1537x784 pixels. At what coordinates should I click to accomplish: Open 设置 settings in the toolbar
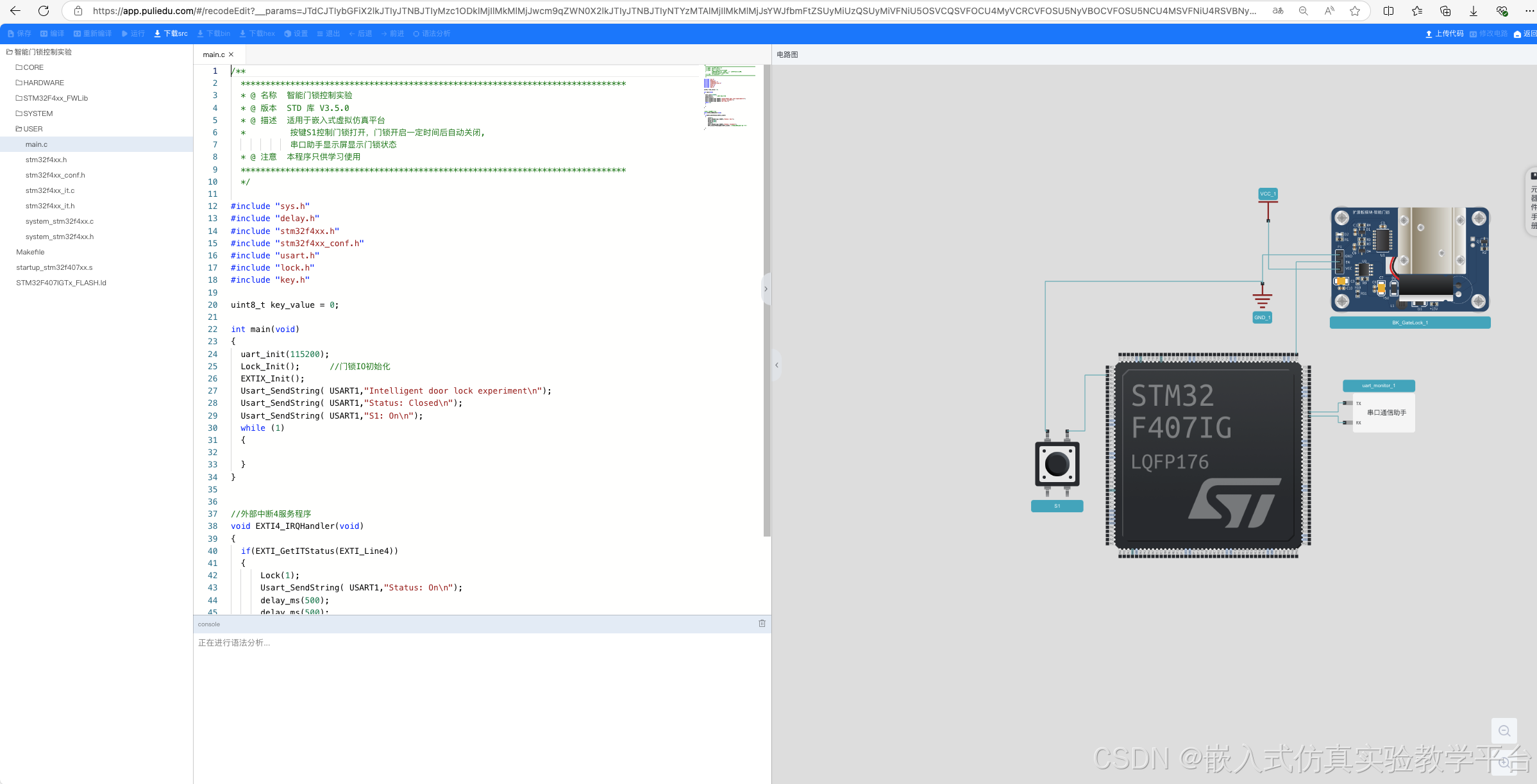pyautogui.click(x=296, y=33)
